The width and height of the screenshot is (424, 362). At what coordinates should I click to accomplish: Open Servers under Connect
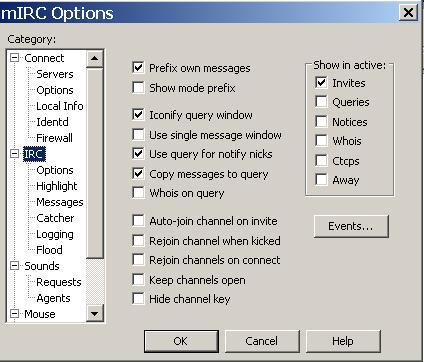[55, 74]
